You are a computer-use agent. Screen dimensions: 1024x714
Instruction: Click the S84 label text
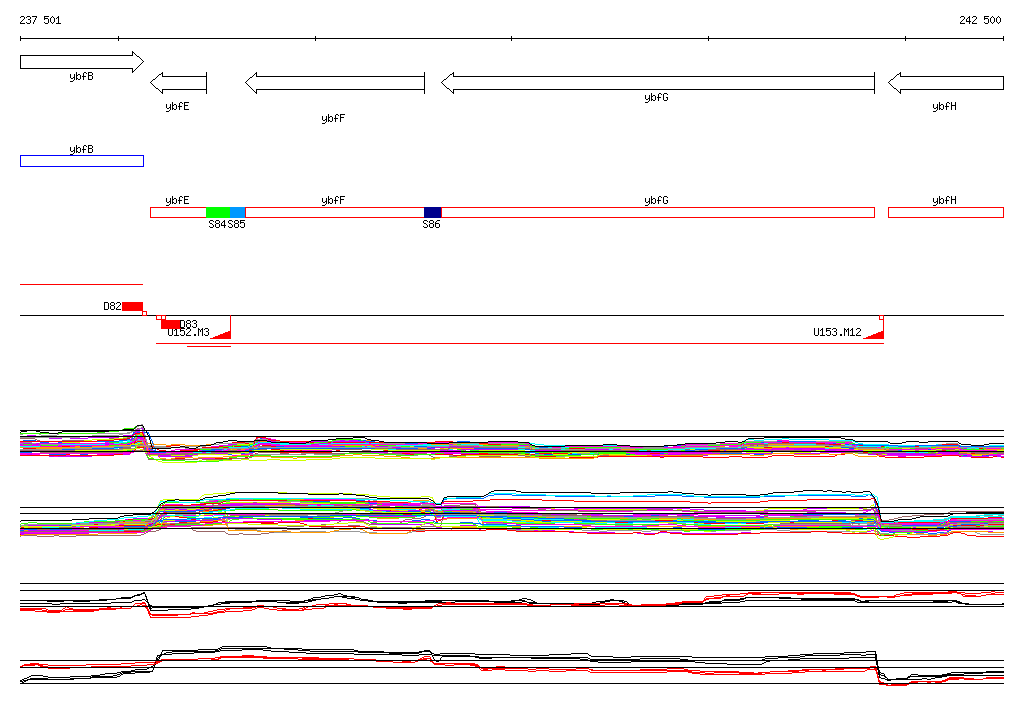(x=217, y=224)
